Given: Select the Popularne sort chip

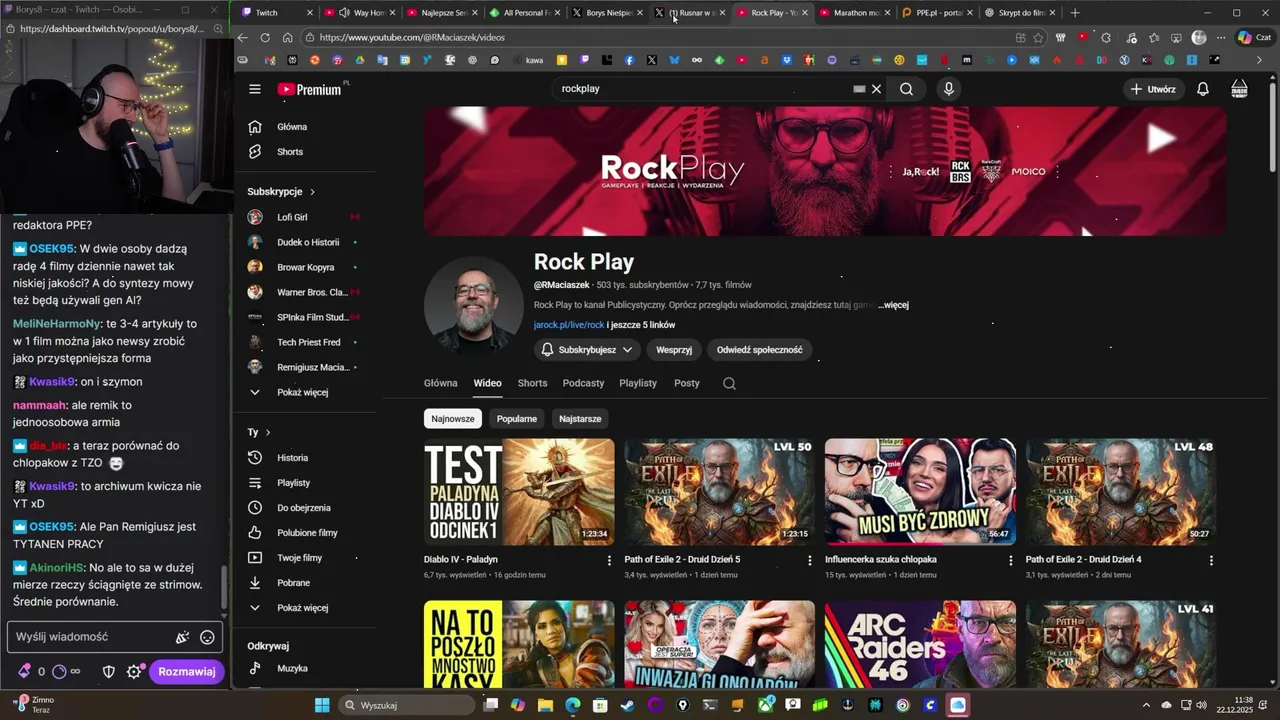Looking at the screenshot, I should click(x=517, y=419).
